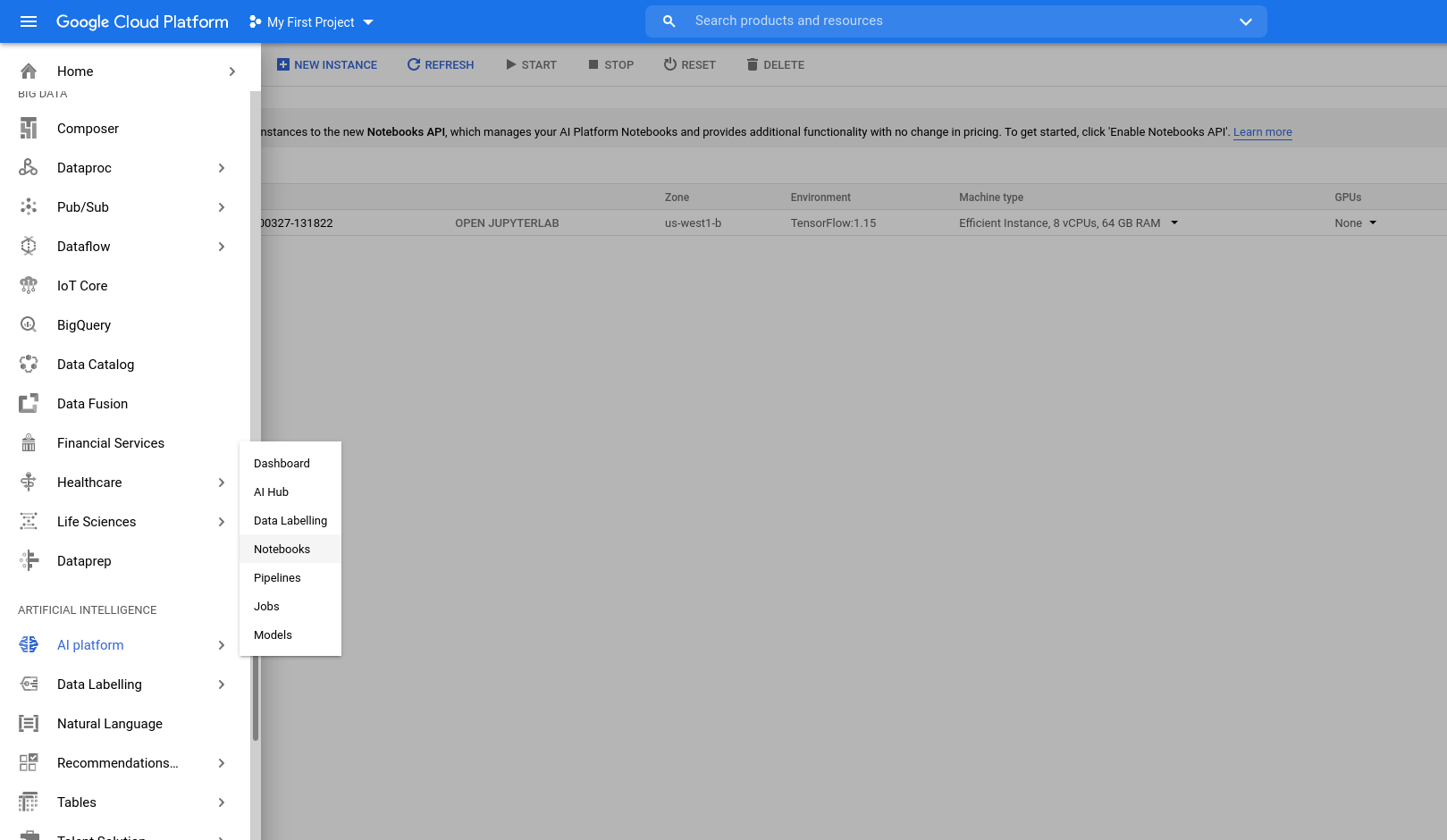Screen dimensions: 1447x840
Task: Follow the Learn more link
Action: point(1263,132)
